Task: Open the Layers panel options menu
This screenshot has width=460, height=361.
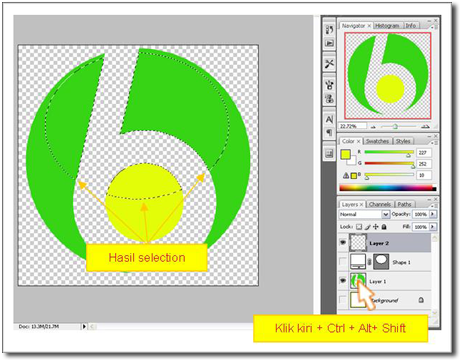Action: (433, 205)
